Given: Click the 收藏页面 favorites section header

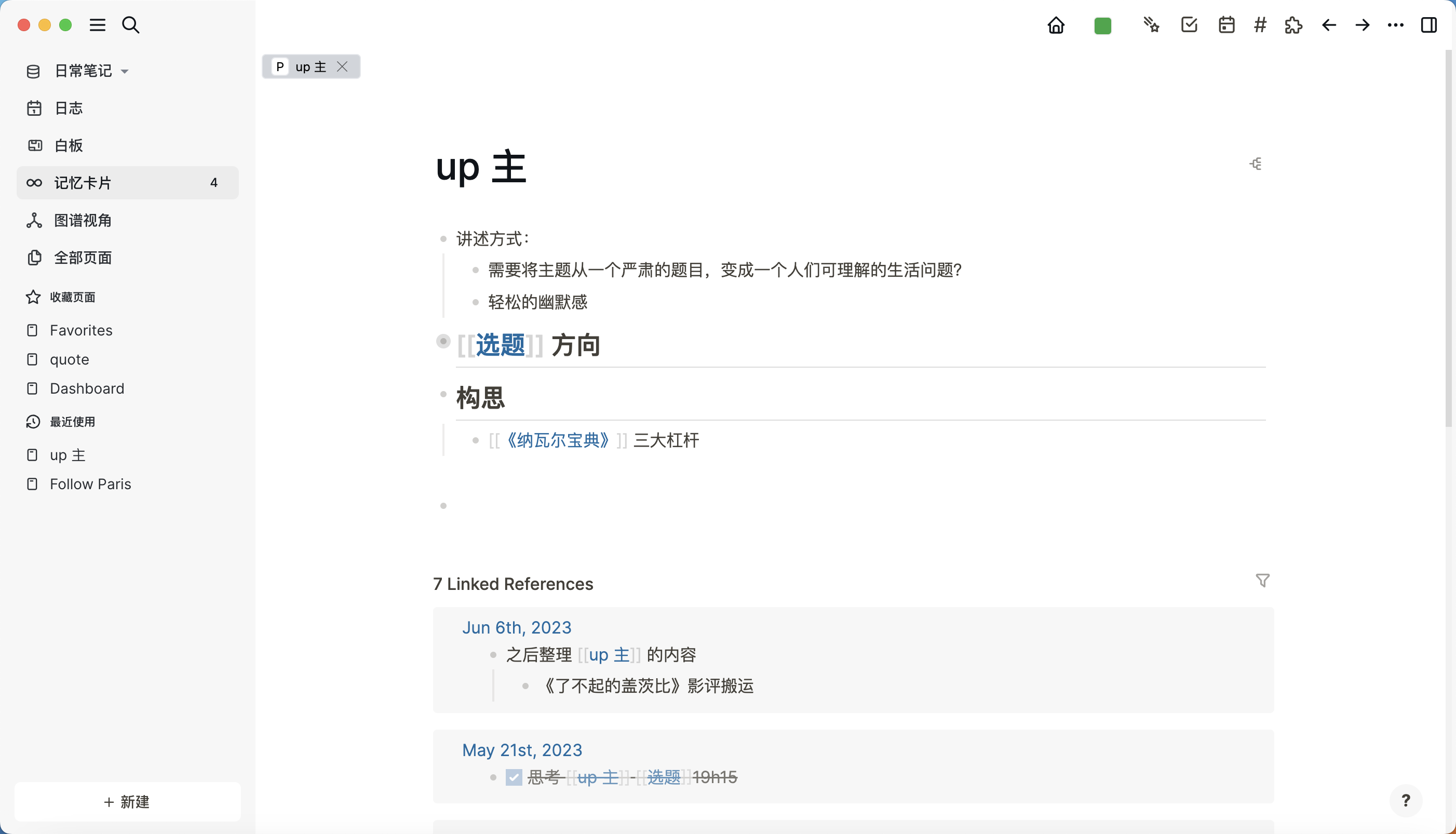Looking at the screenshot, I should 72,297.
